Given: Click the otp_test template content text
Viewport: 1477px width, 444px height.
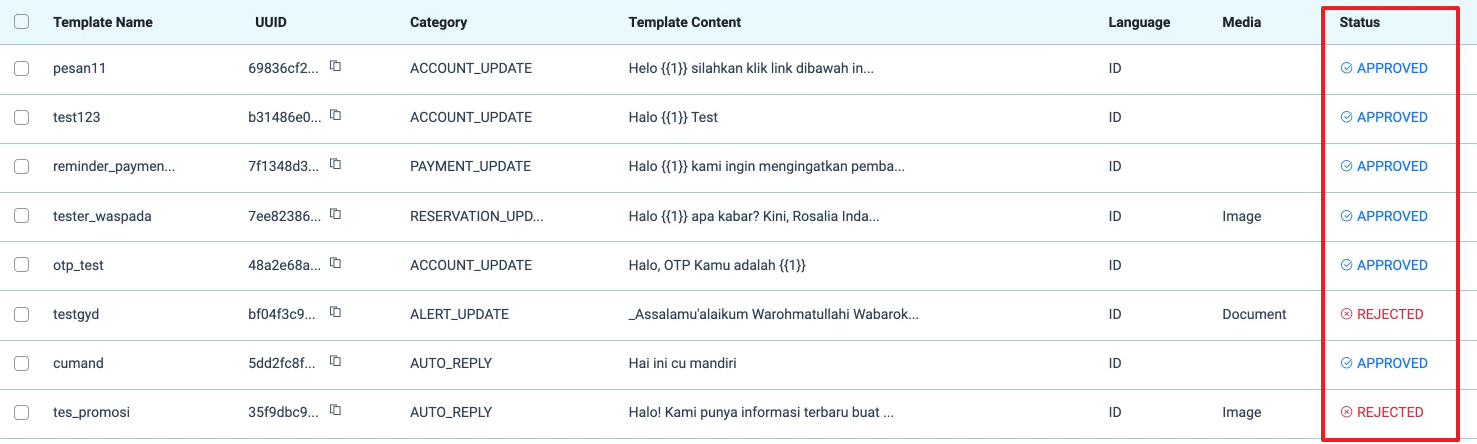Looking at the screenshot, I should point(717,265).
